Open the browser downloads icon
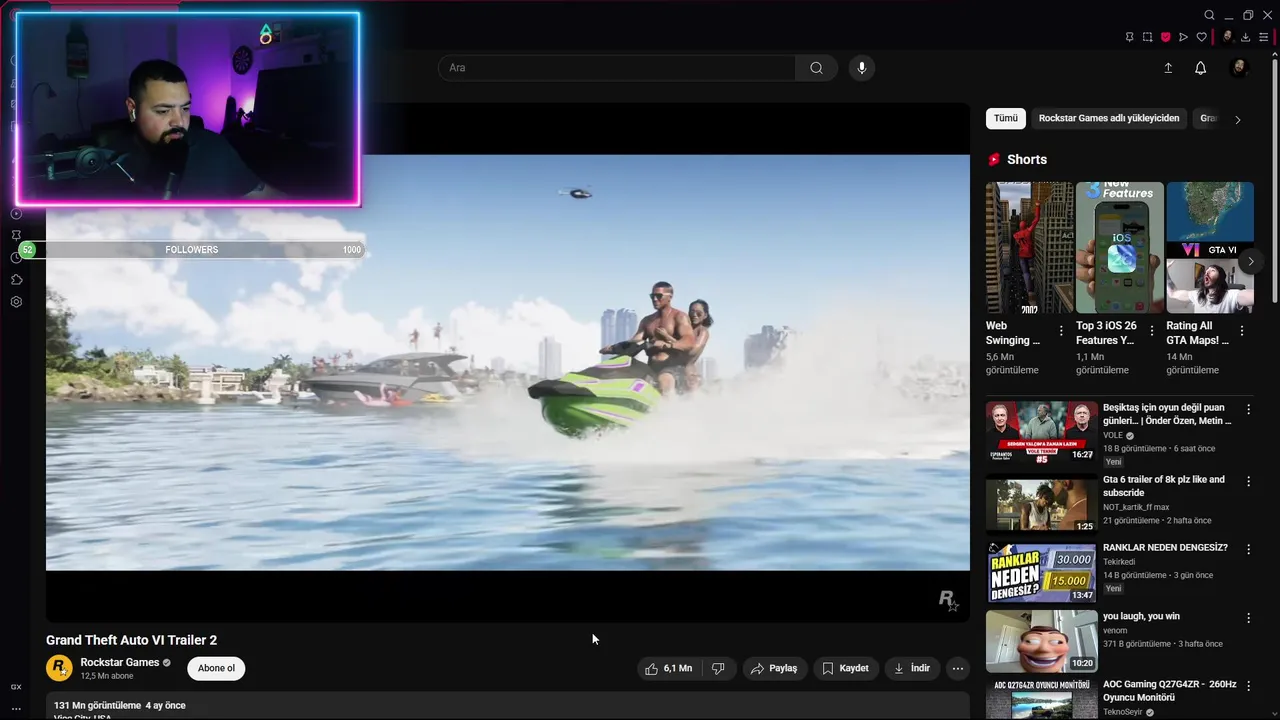Screen dimensions: 1280x720 1245,37
